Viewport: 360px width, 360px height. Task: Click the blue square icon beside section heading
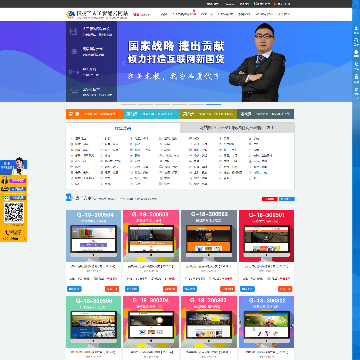click(69, 198)
